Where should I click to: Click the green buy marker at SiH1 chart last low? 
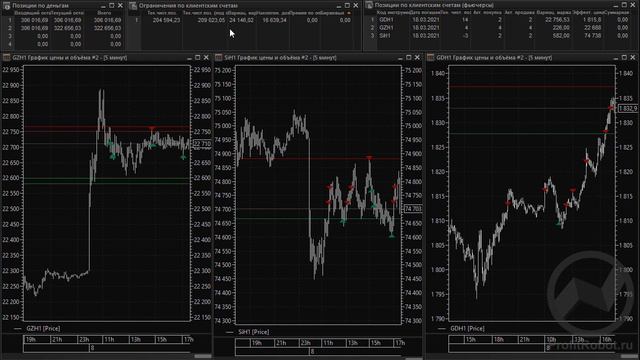point(392,236)
